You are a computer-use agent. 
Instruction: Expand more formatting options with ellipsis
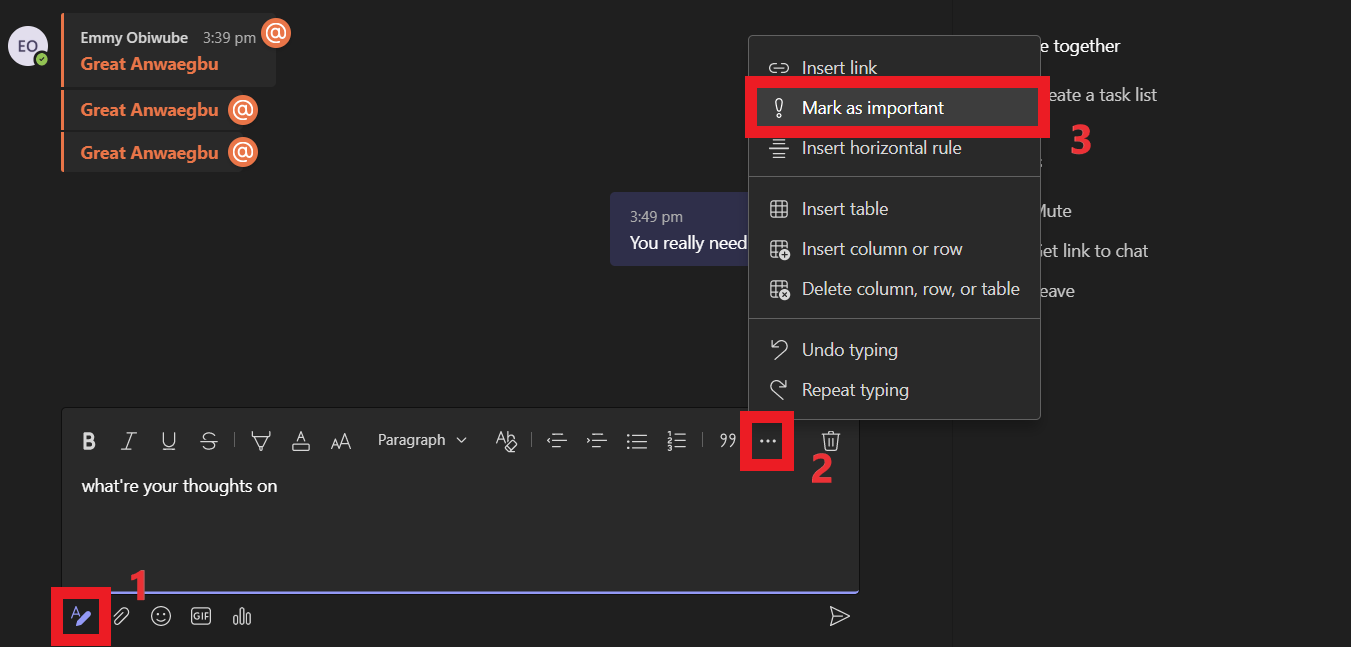coord(766,440)
